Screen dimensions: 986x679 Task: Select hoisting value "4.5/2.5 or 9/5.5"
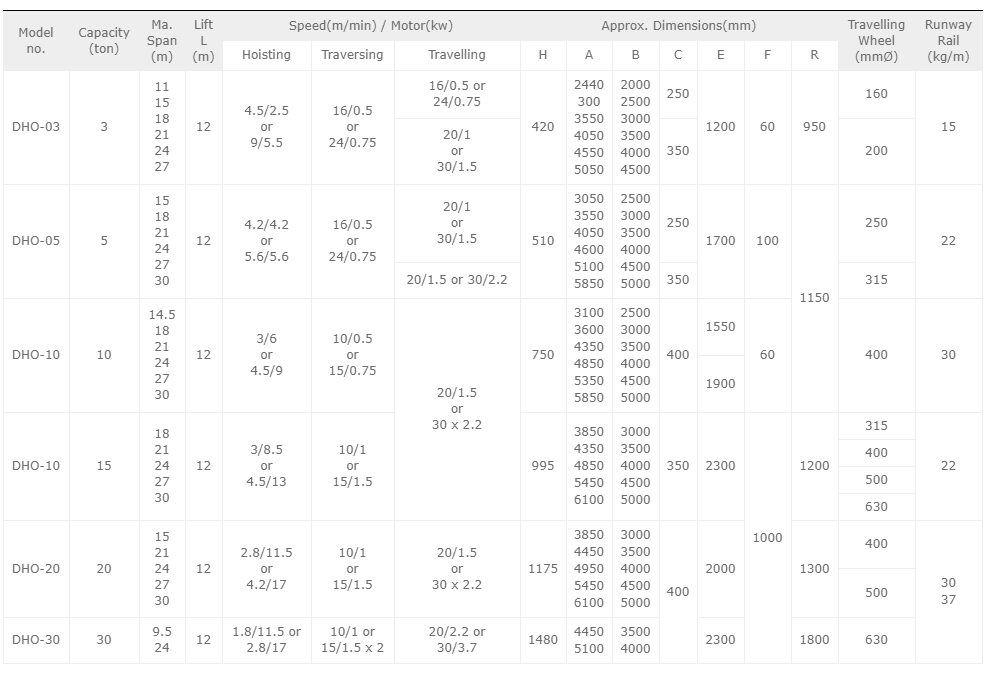(267, 126)
